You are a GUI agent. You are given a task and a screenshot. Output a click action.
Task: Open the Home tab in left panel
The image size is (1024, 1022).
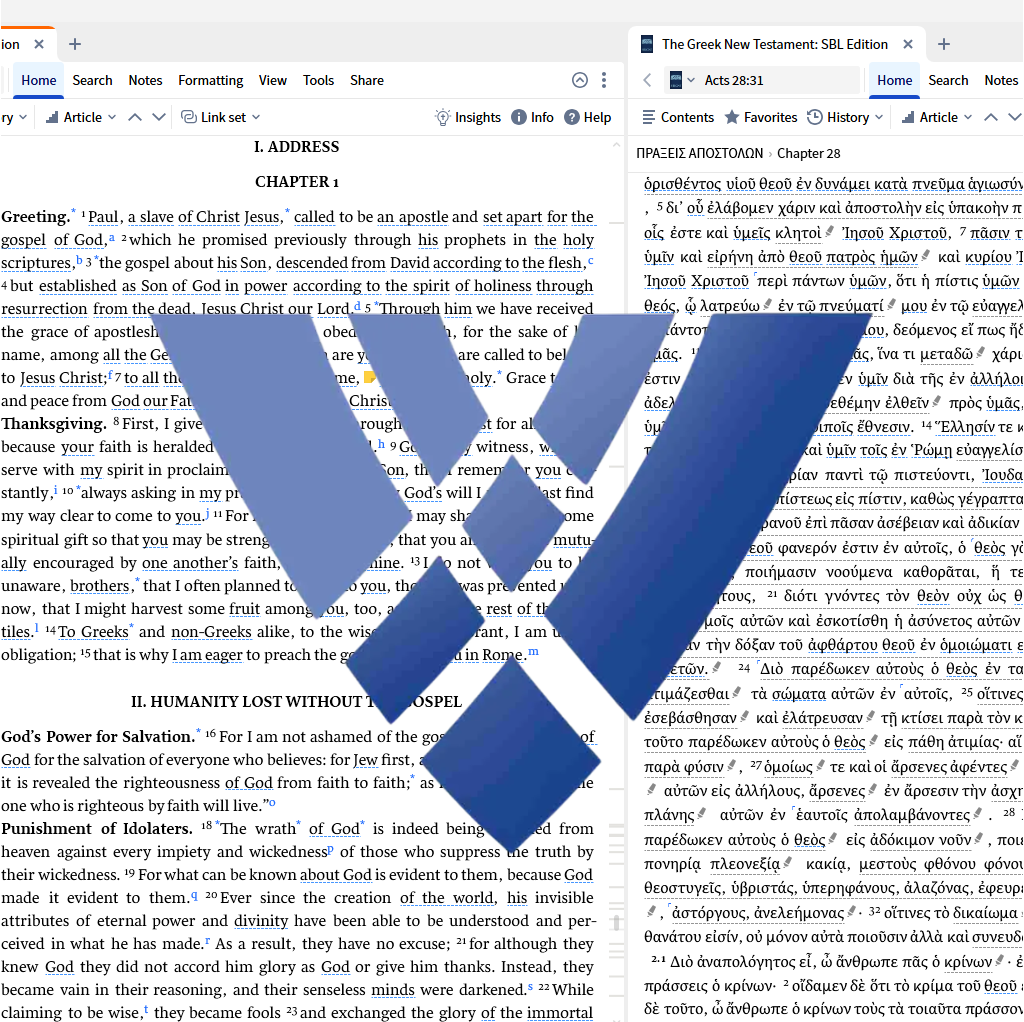tap(39, 80)
